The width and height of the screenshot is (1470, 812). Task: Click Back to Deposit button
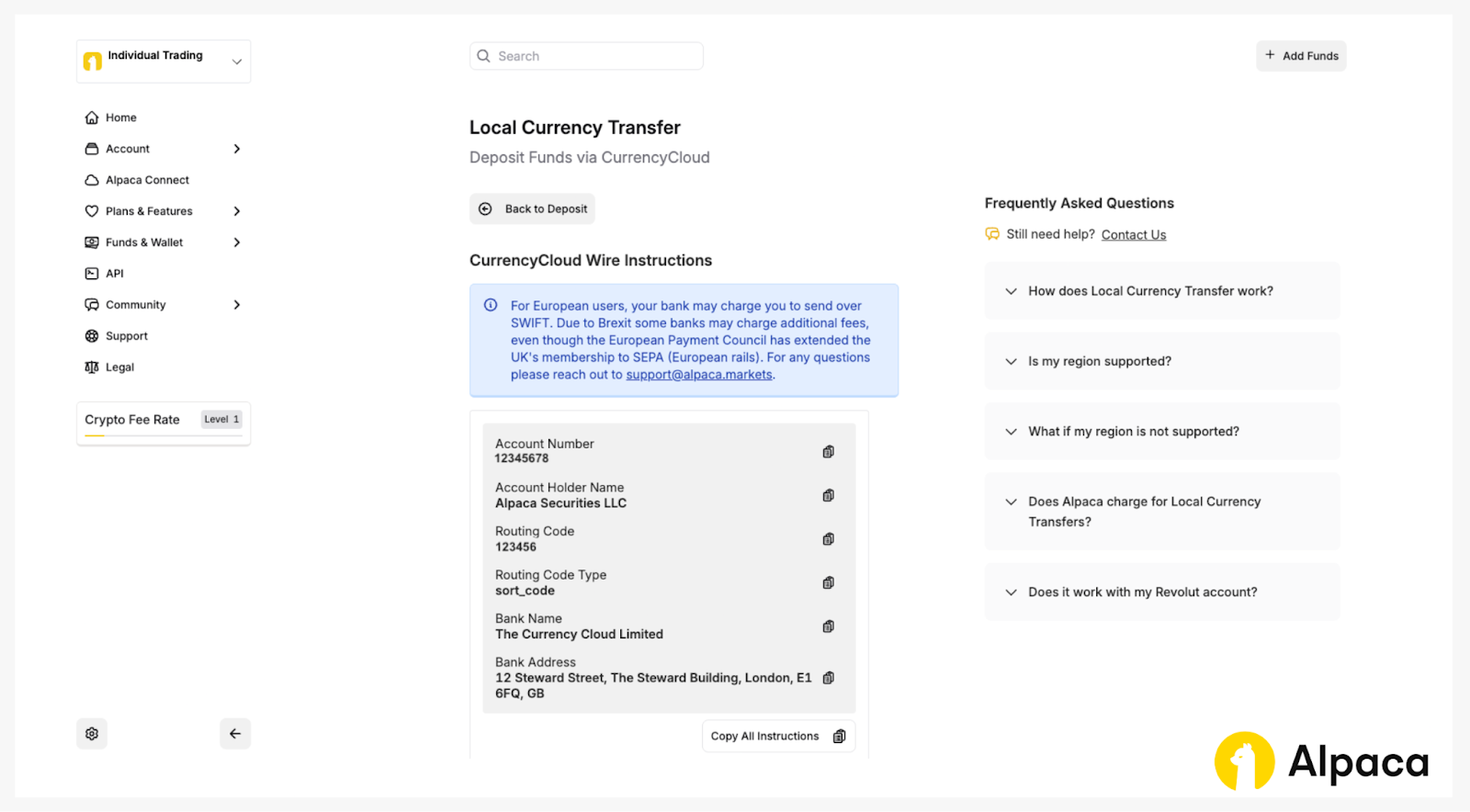pyautogui.click(x=533, y=209)
